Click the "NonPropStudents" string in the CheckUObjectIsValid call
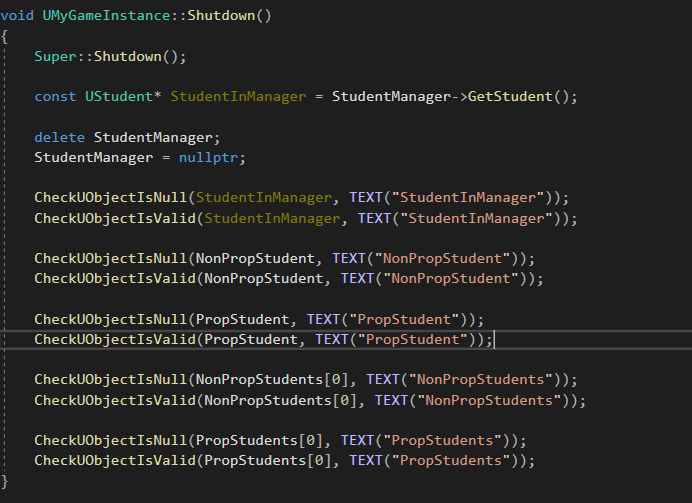This screenshot has width=692, height=503. click(x=489, y=400)
